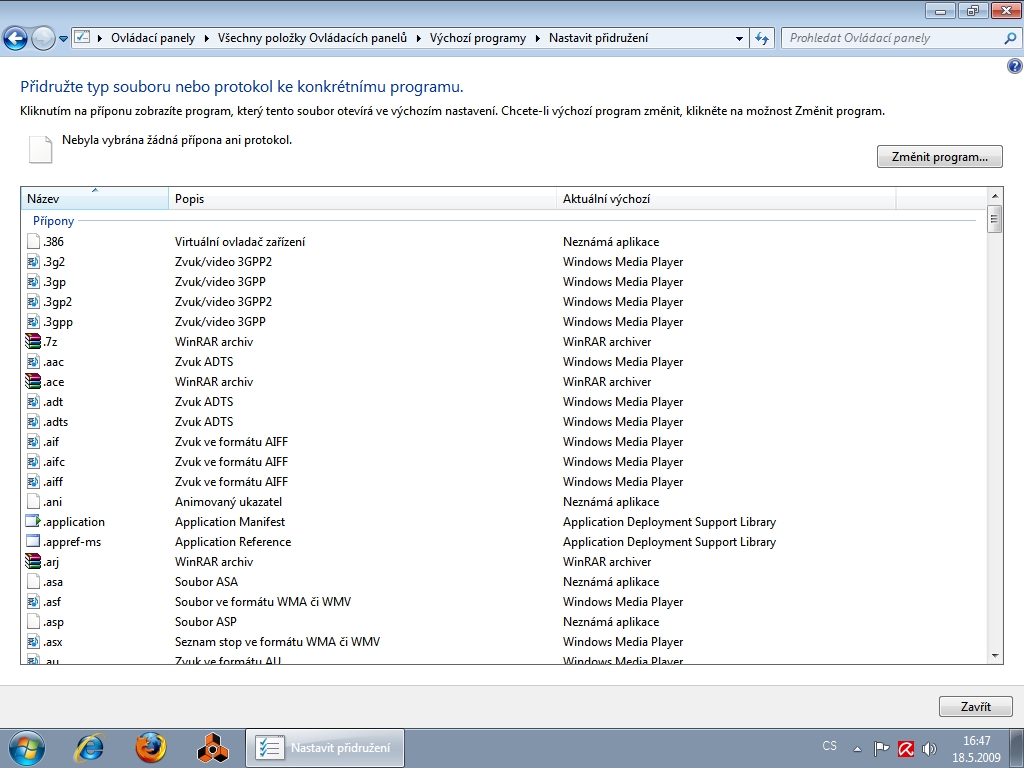
Task: Select the .3gp2 media file icon
Action: point(33,302)
